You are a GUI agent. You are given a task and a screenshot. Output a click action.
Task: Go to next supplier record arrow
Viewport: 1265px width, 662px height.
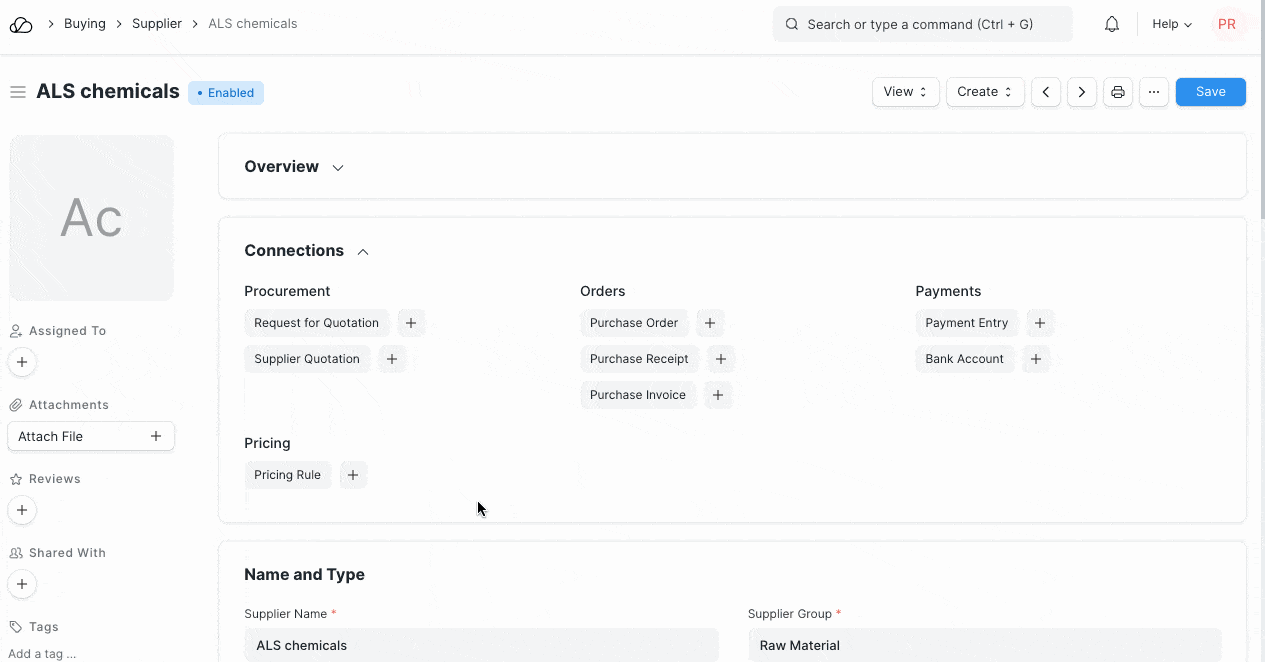pyautogui.click(x=1081, y=92)
